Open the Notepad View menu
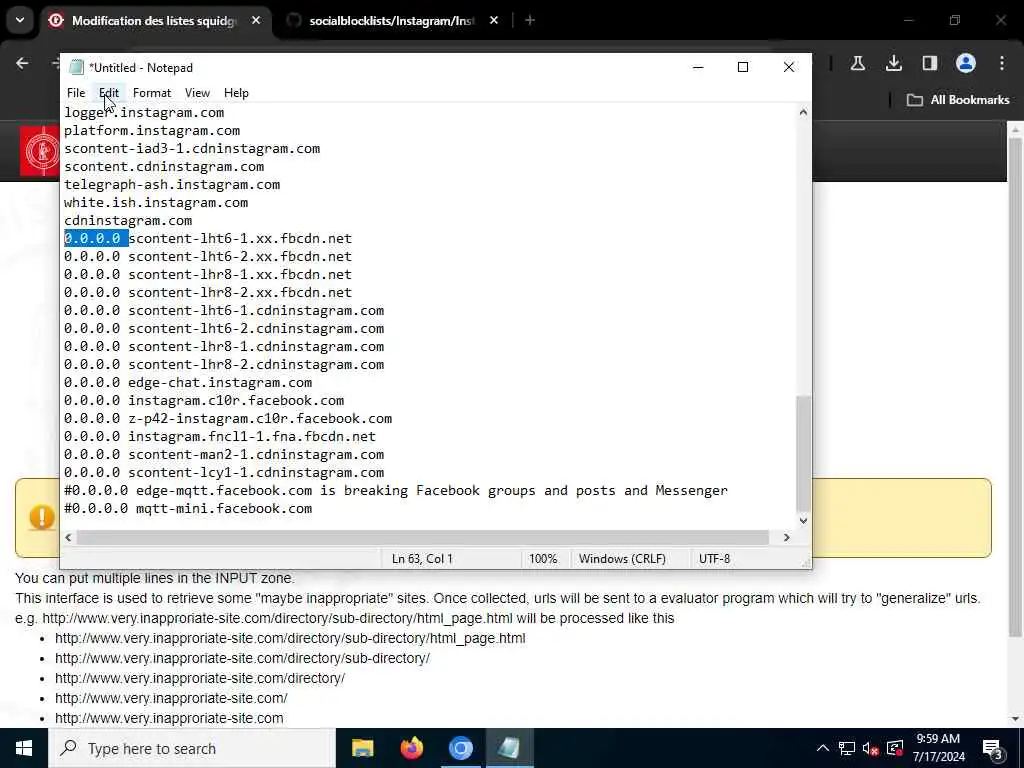Viewport: 1024px width, 768px height. (x=197, y=93)
